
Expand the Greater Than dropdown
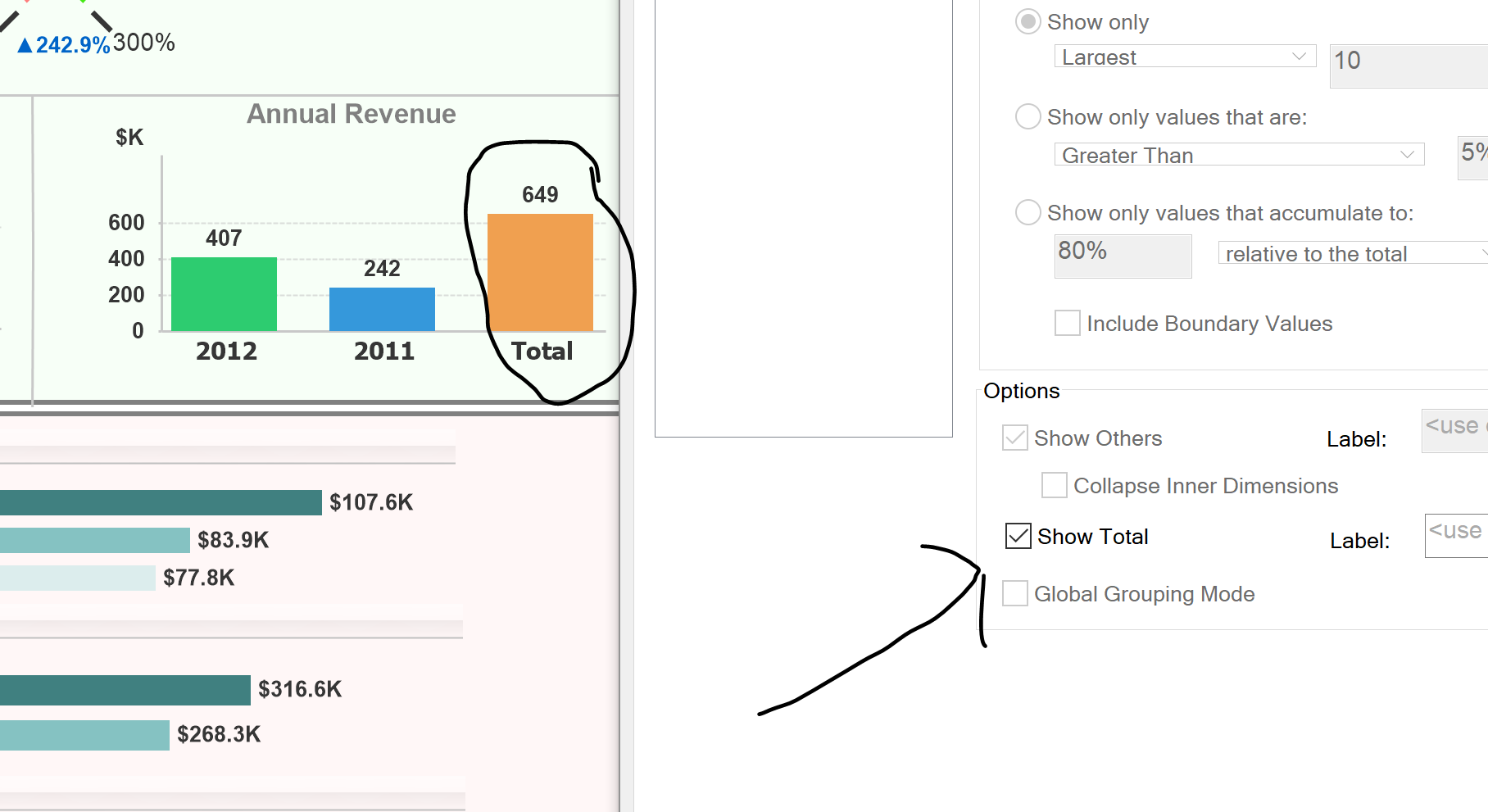click(1238, 155)
